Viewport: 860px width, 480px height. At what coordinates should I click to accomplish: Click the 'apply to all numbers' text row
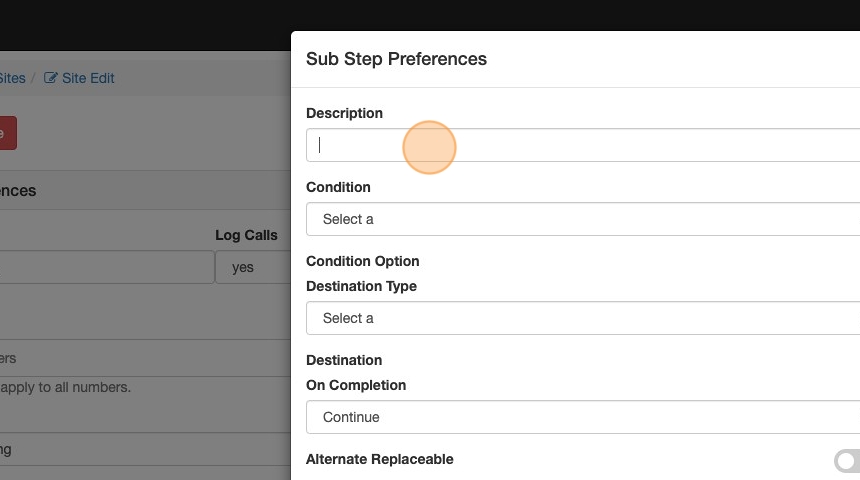pyautogui.click(x=65, y=386)
